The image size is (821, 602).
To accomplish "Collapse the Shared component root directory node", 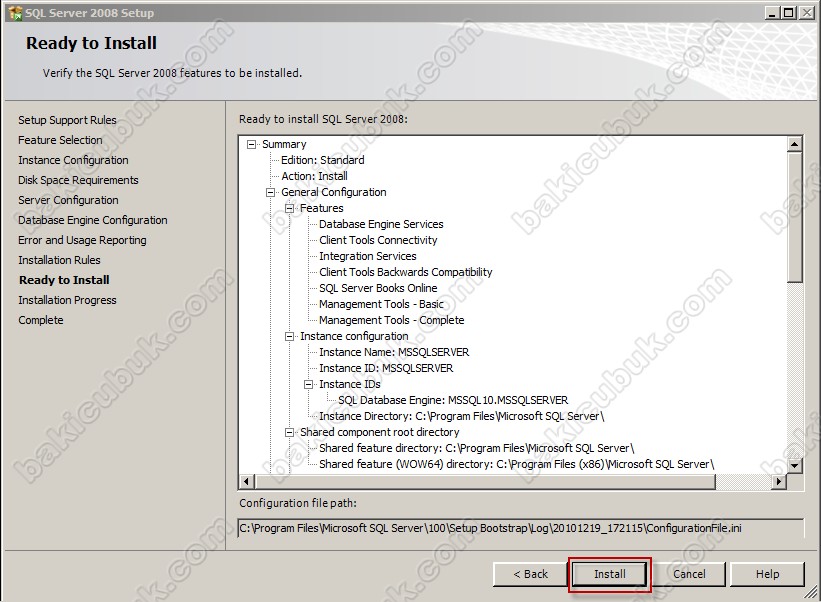I will (290, 432).
